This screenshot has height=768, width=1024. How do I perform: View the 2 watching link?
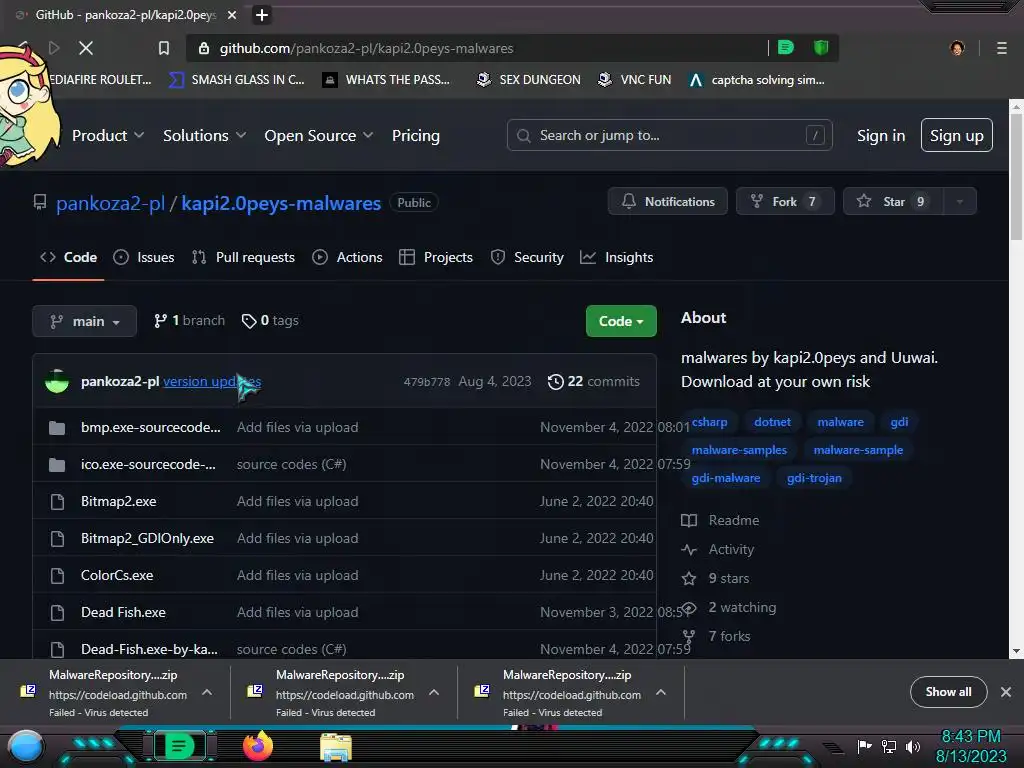click(x=729, y=607)
